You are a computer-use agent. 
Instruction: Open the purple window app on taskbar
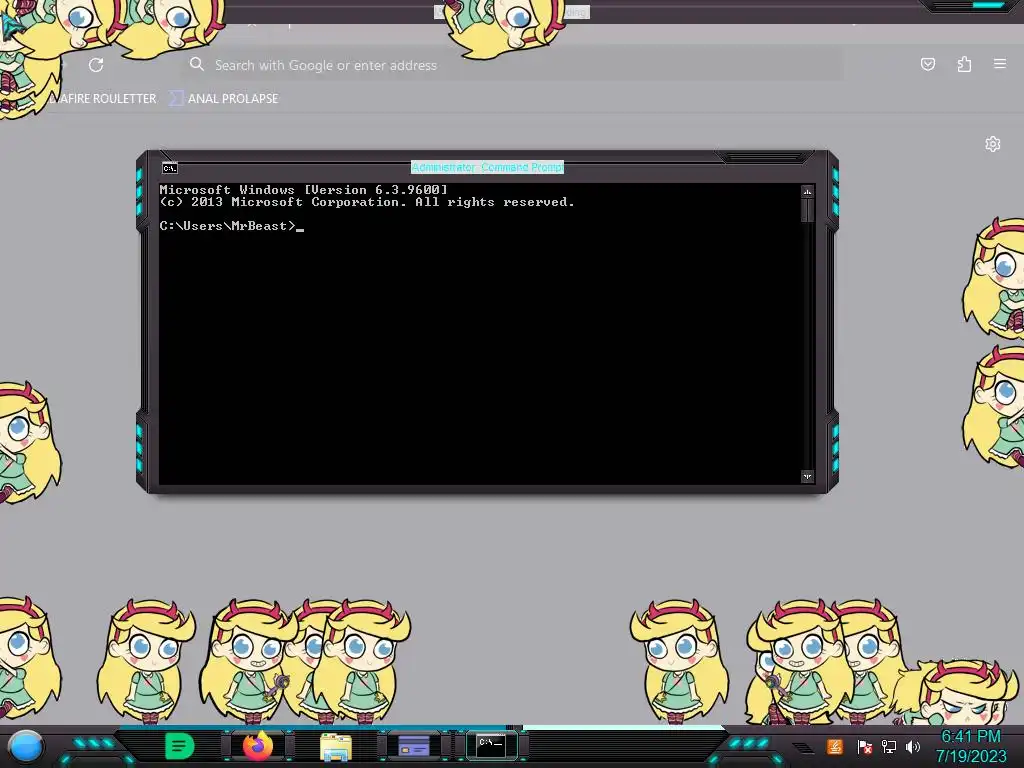(413, 745)
